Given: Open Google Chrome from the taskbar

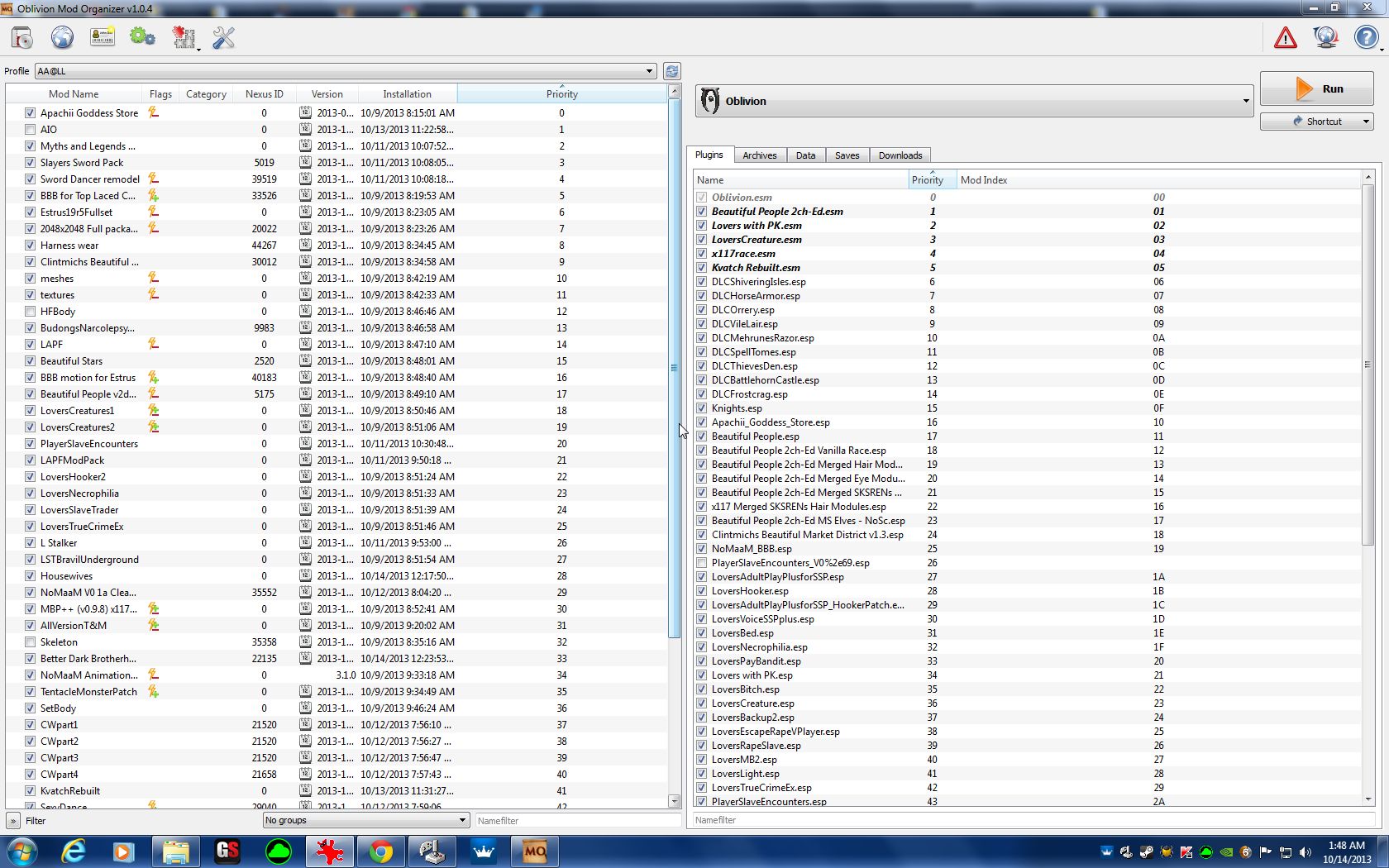Looking at the screenshot, I should [x=381, y=851].
